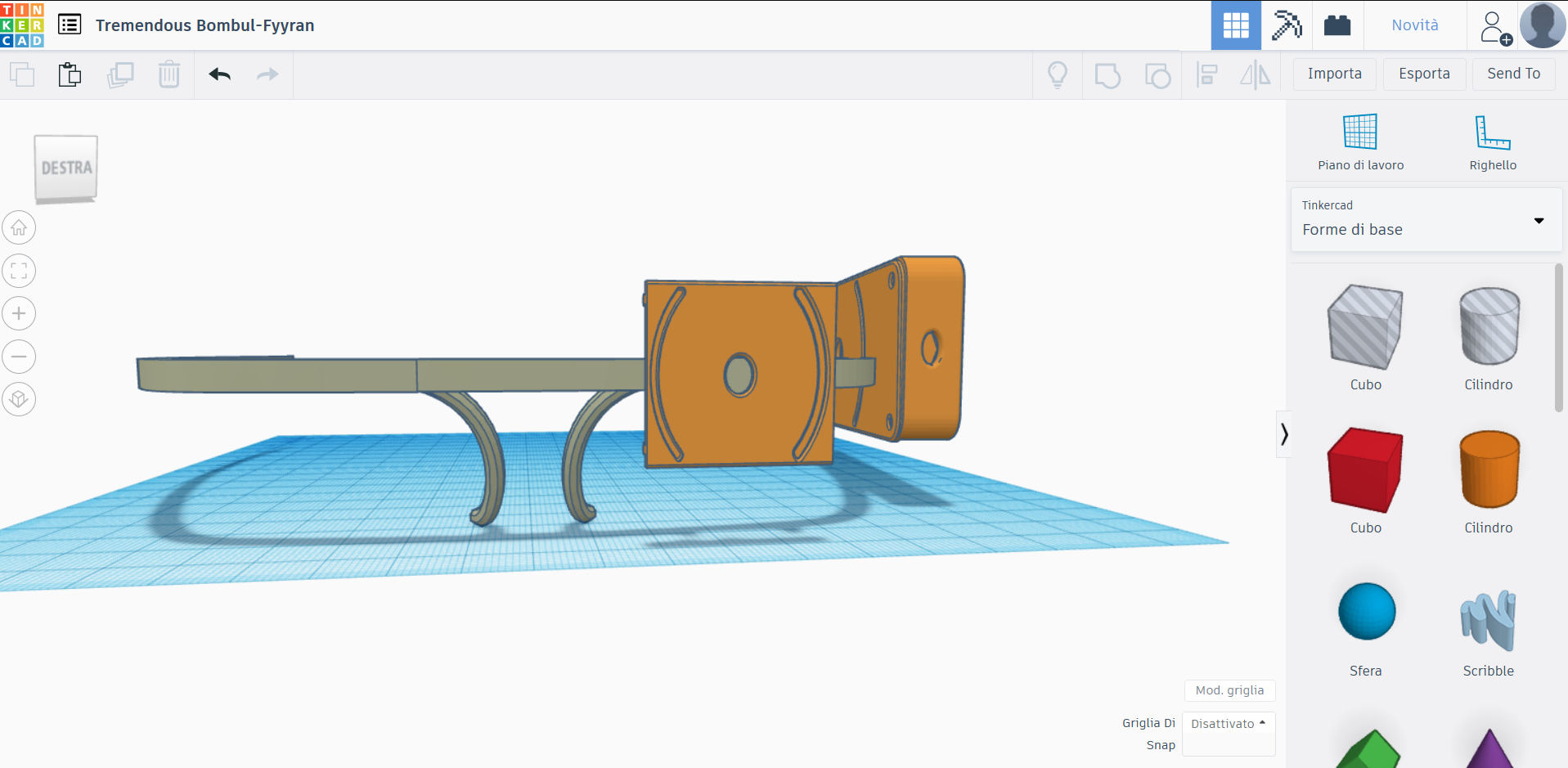Open the Align tool
1568x768 pixels.
coord(1206,74)
